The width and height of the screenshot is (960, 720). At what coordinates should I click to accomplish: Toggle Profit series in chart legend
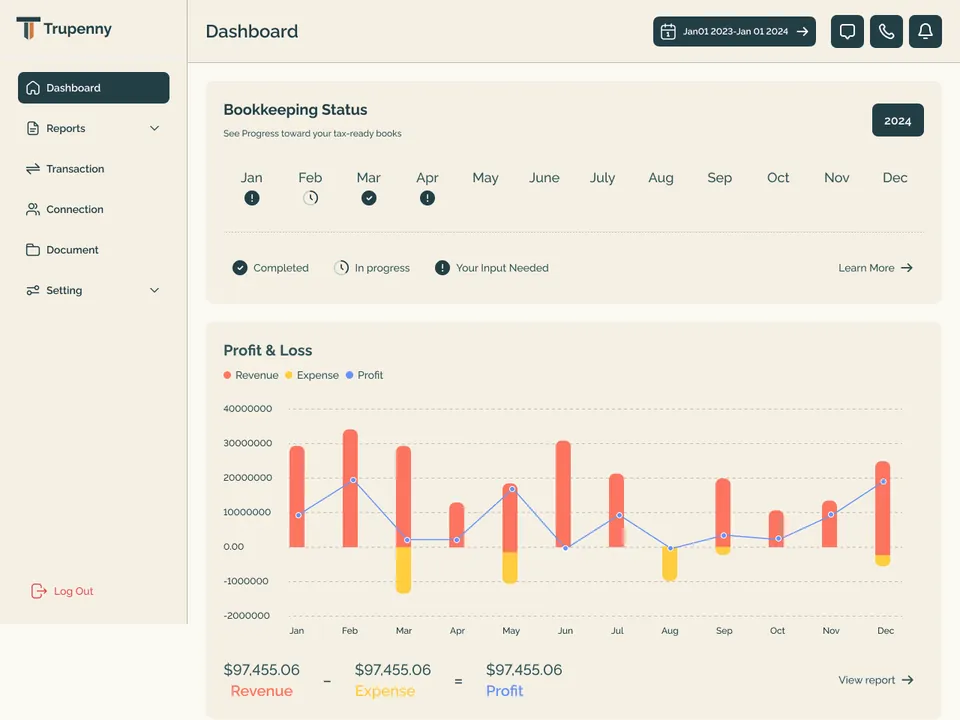point(364,375)
